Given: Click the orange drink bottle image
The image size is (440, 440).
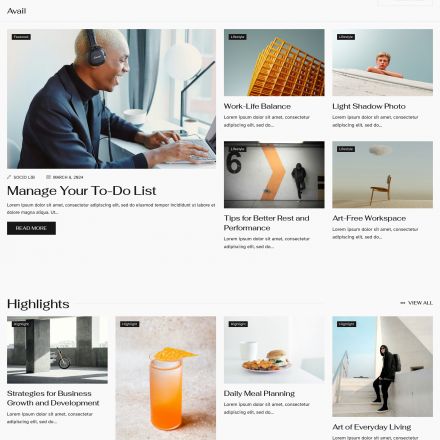Looking at the screenshot, I should coord(166,378).
